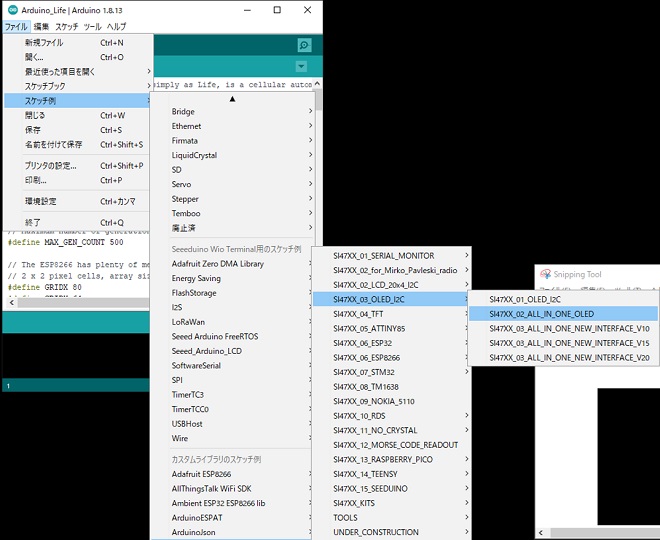Click editor horizontal scrollbar left arrow
Viewport: 660px width, 540px height.
point(11,303)
